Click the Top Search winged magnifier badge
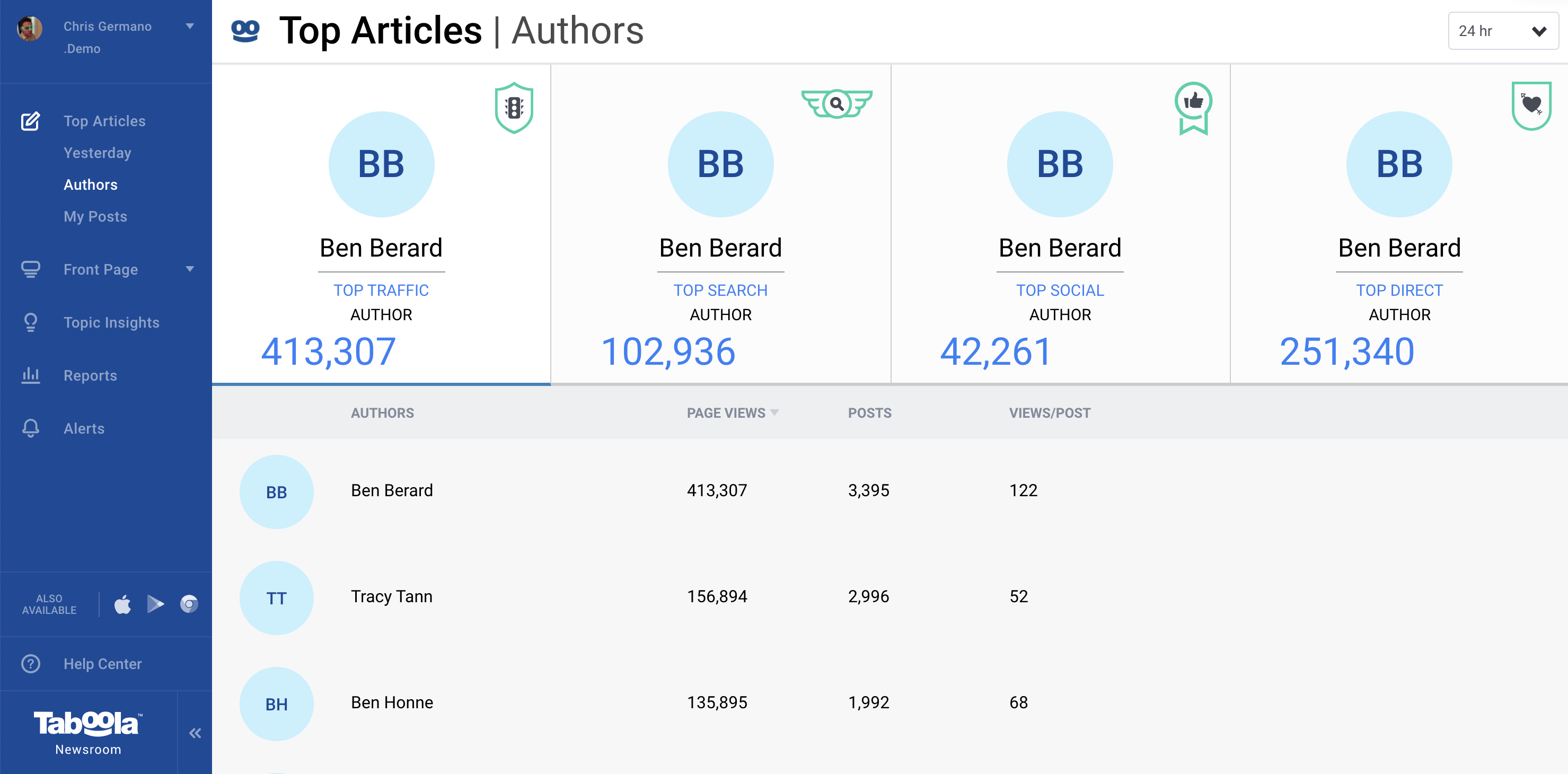This screenshot has height=774, width=1568. 837,105
